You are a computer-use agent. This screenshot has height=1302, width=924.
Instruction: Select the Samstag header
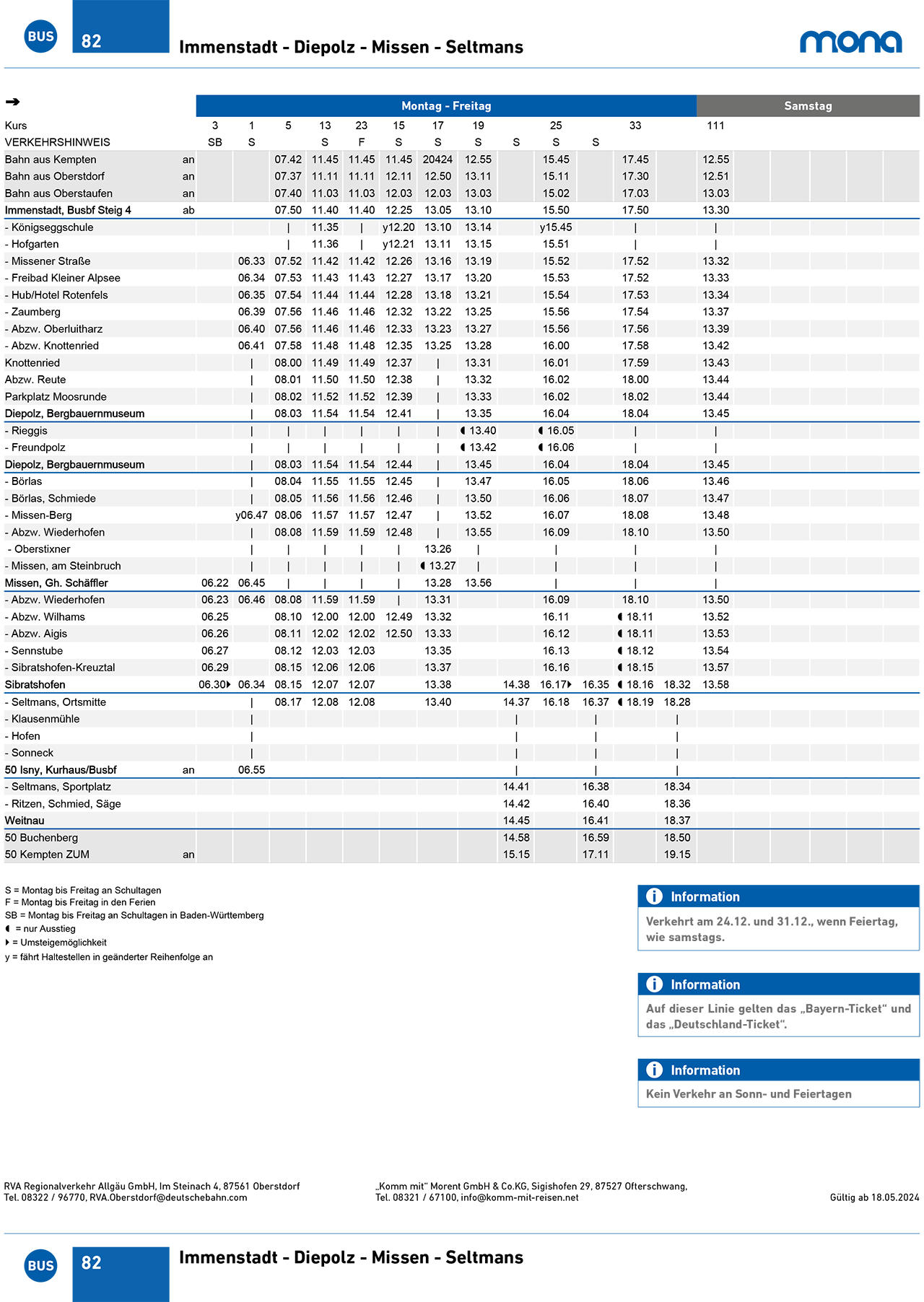808,106
